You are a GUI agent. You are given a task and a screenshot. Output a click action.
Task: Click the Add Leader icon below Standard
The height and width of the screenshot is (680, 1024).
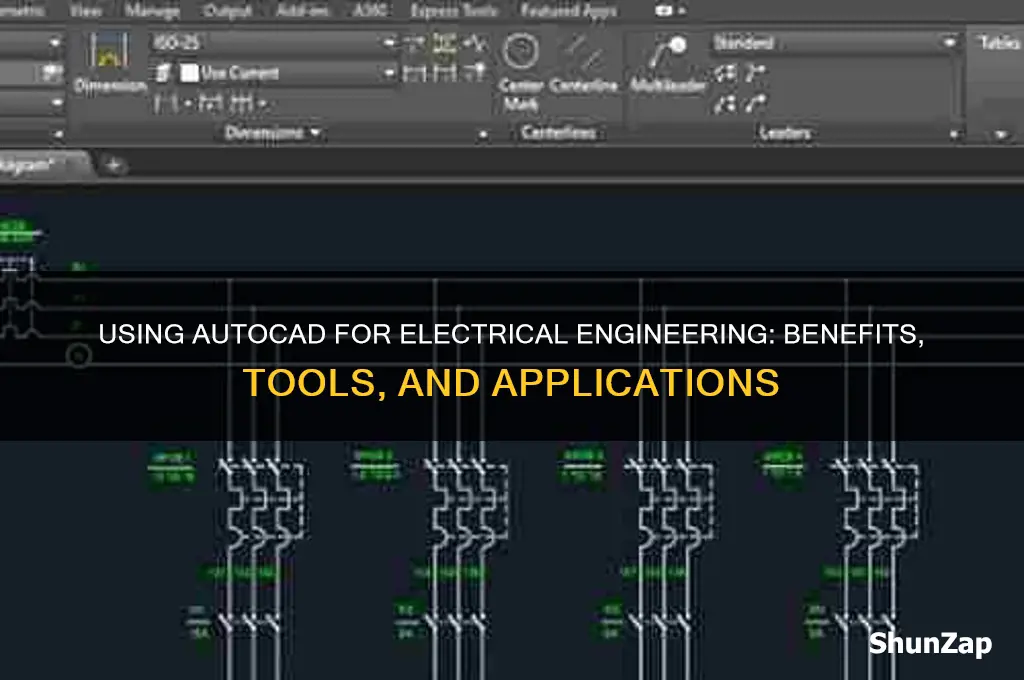pos(725,73)
